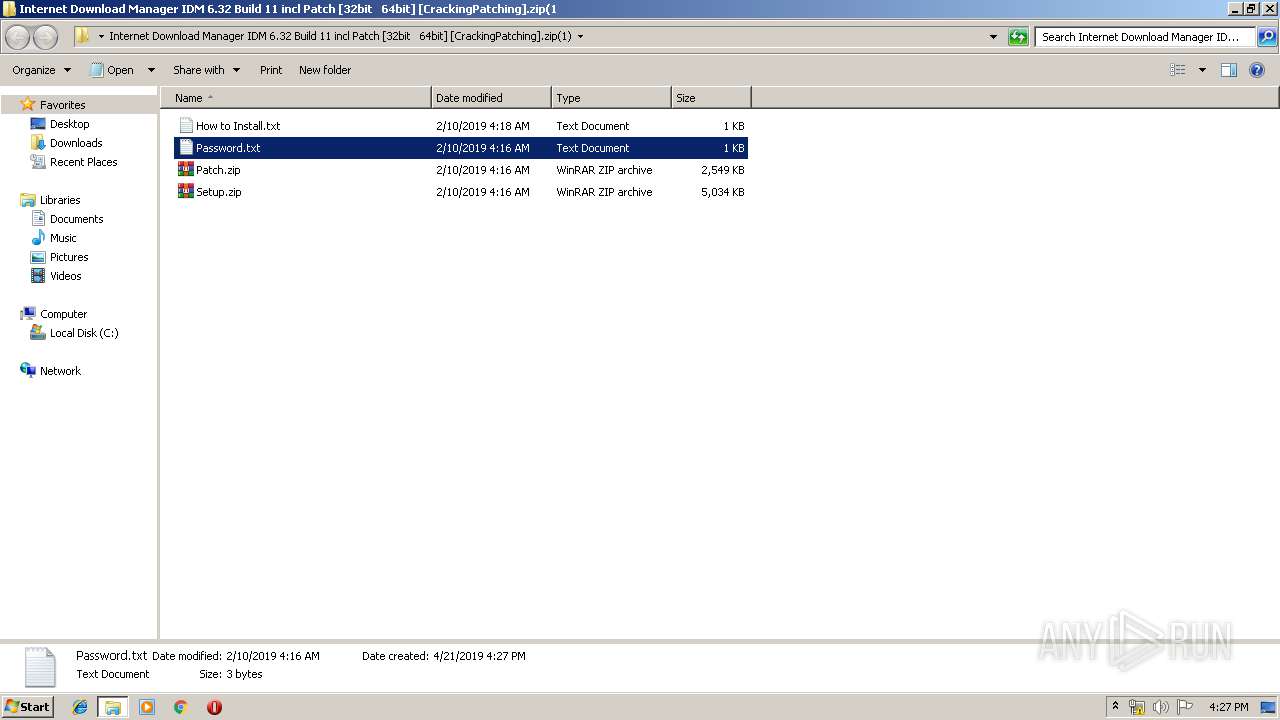Click the Forward navigation arrow
The image size is (1280, 720).
46,37
